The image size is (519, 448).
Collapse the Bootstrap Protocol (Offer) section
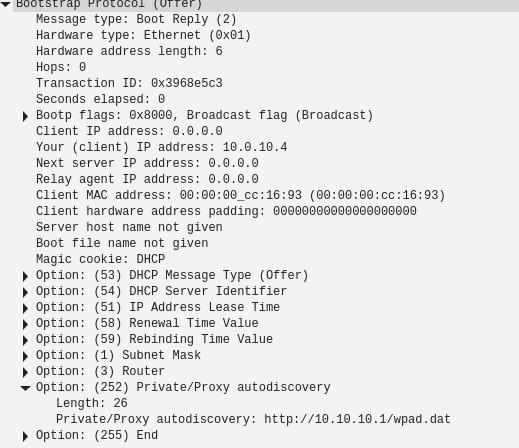tap(6, 4)
